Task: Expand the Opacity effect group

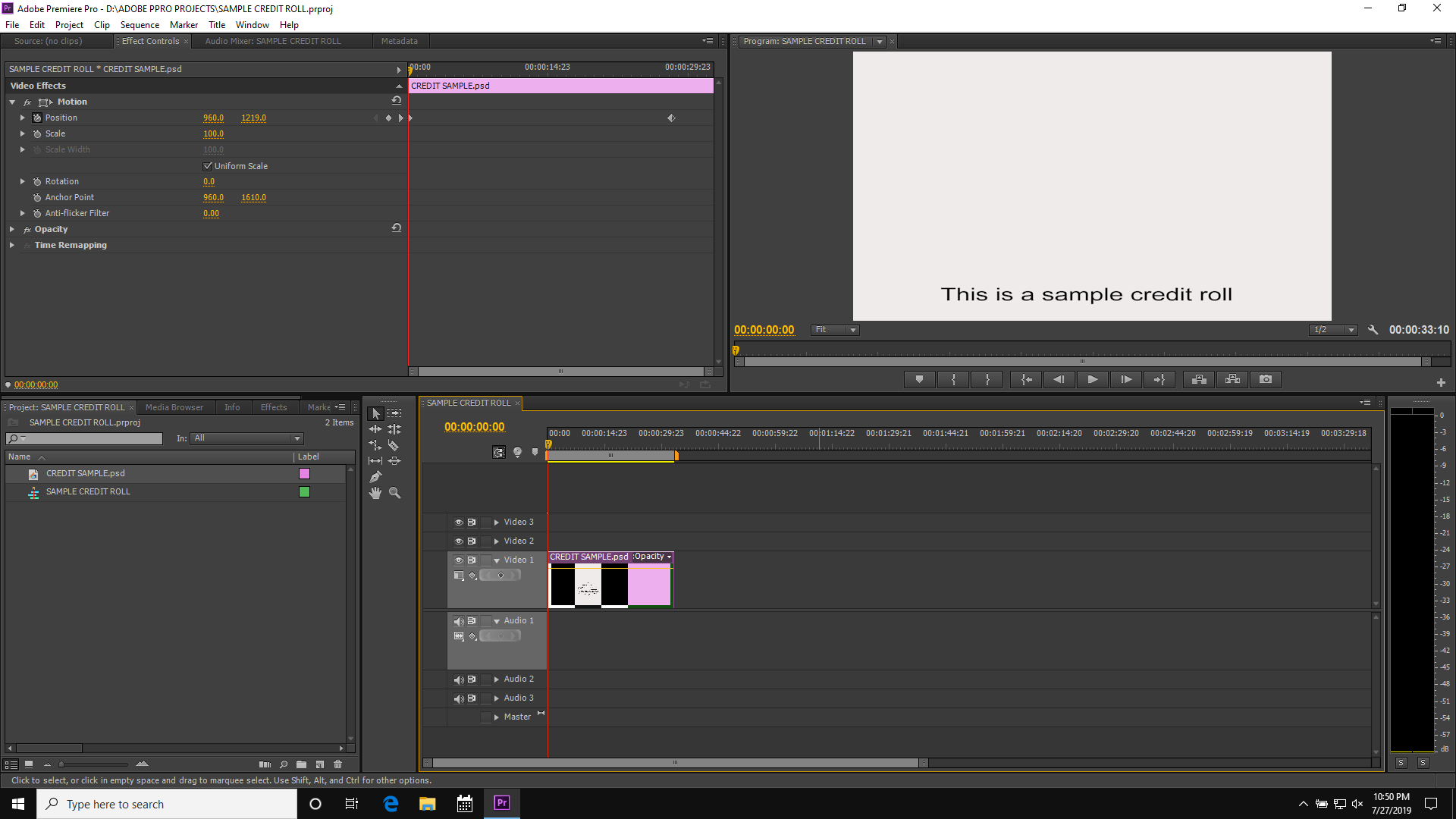Action: [12, 229]
